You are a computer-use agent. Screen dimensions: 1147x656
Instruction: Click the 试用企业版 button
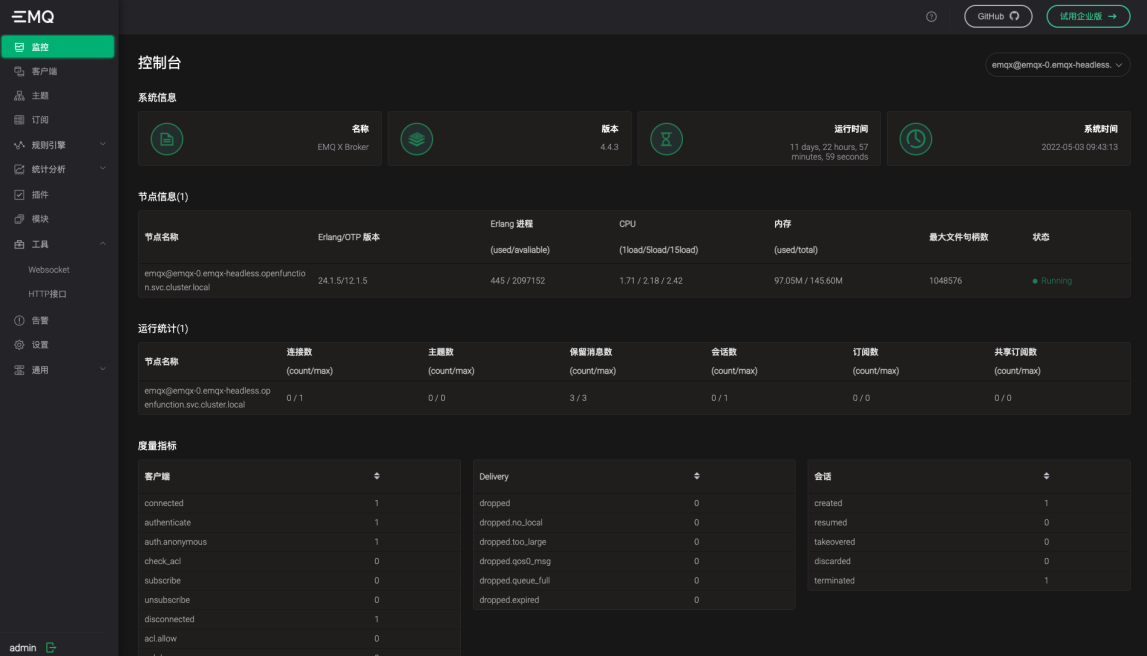click(x=1088, y=16)
